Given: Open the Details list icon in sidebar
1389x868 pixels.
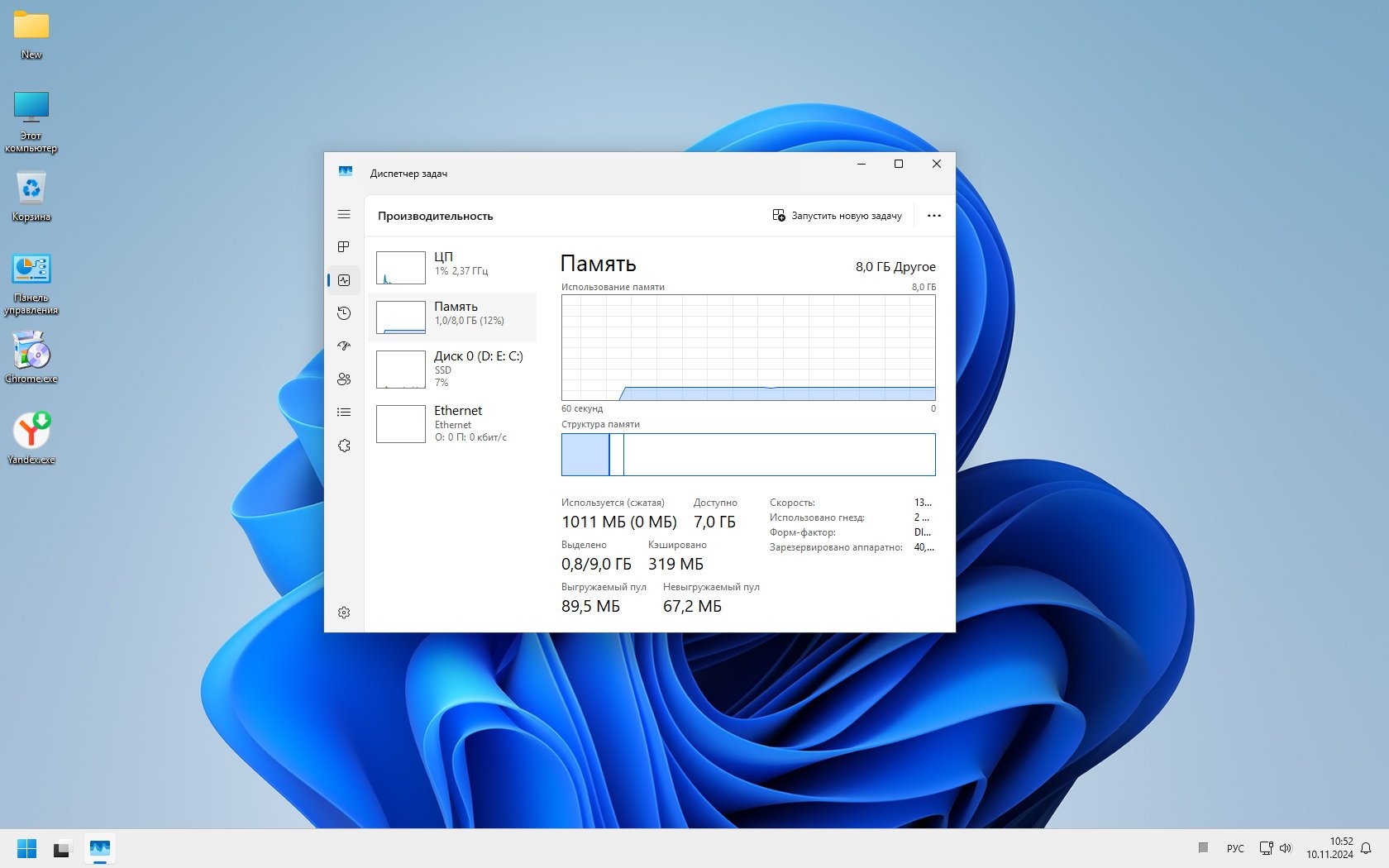Looking at the screenshot, I should tap(344, 413).
